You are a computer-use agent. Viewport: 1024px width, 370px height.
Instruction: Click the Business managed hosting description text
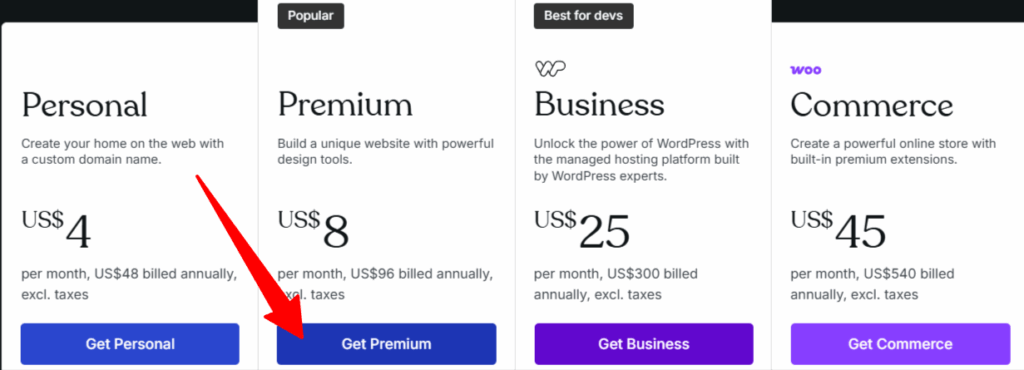pyautogui.click(x=642, y=160)
